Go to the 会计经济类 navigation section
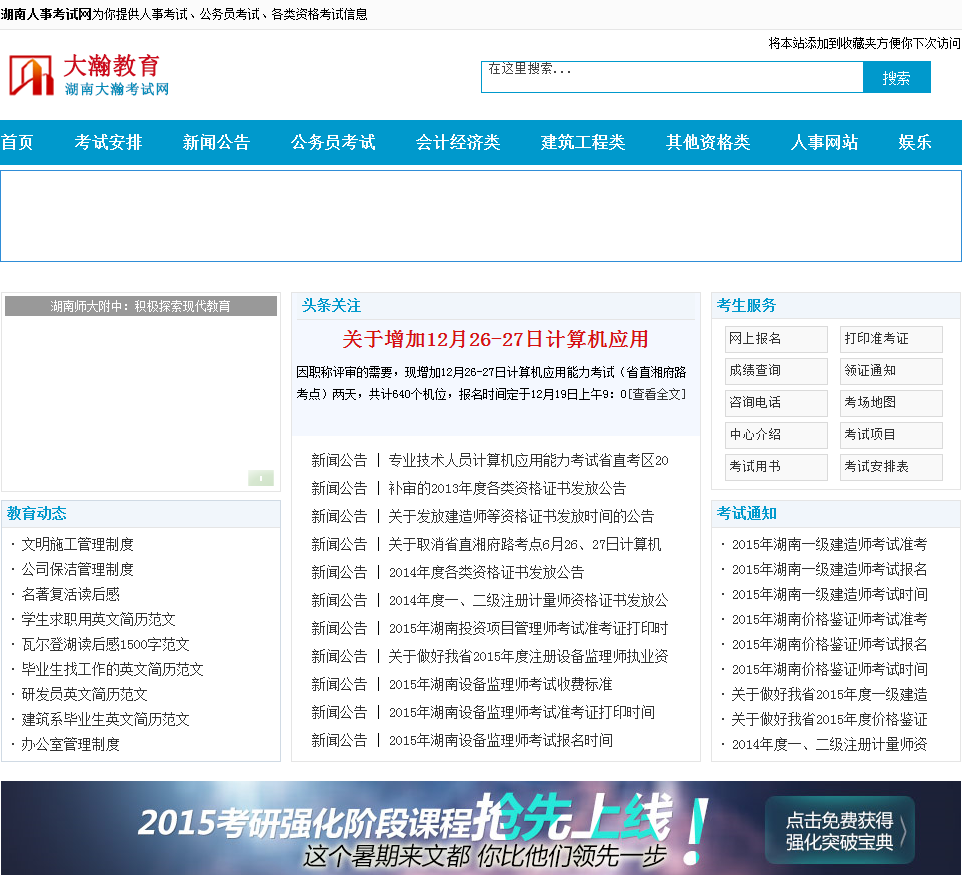The image size is (962, 875). (458, 142)
